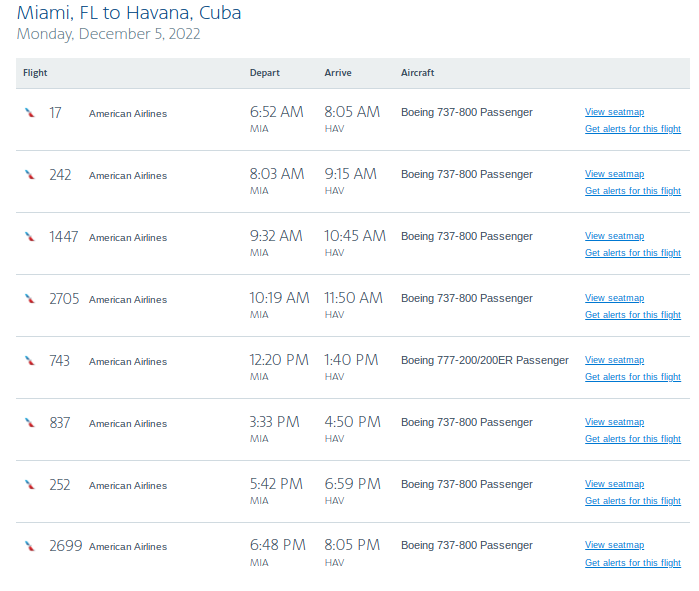View seatmap for flight 2699
This screenshot has width=699, height=591.
(x=614, y=545)
